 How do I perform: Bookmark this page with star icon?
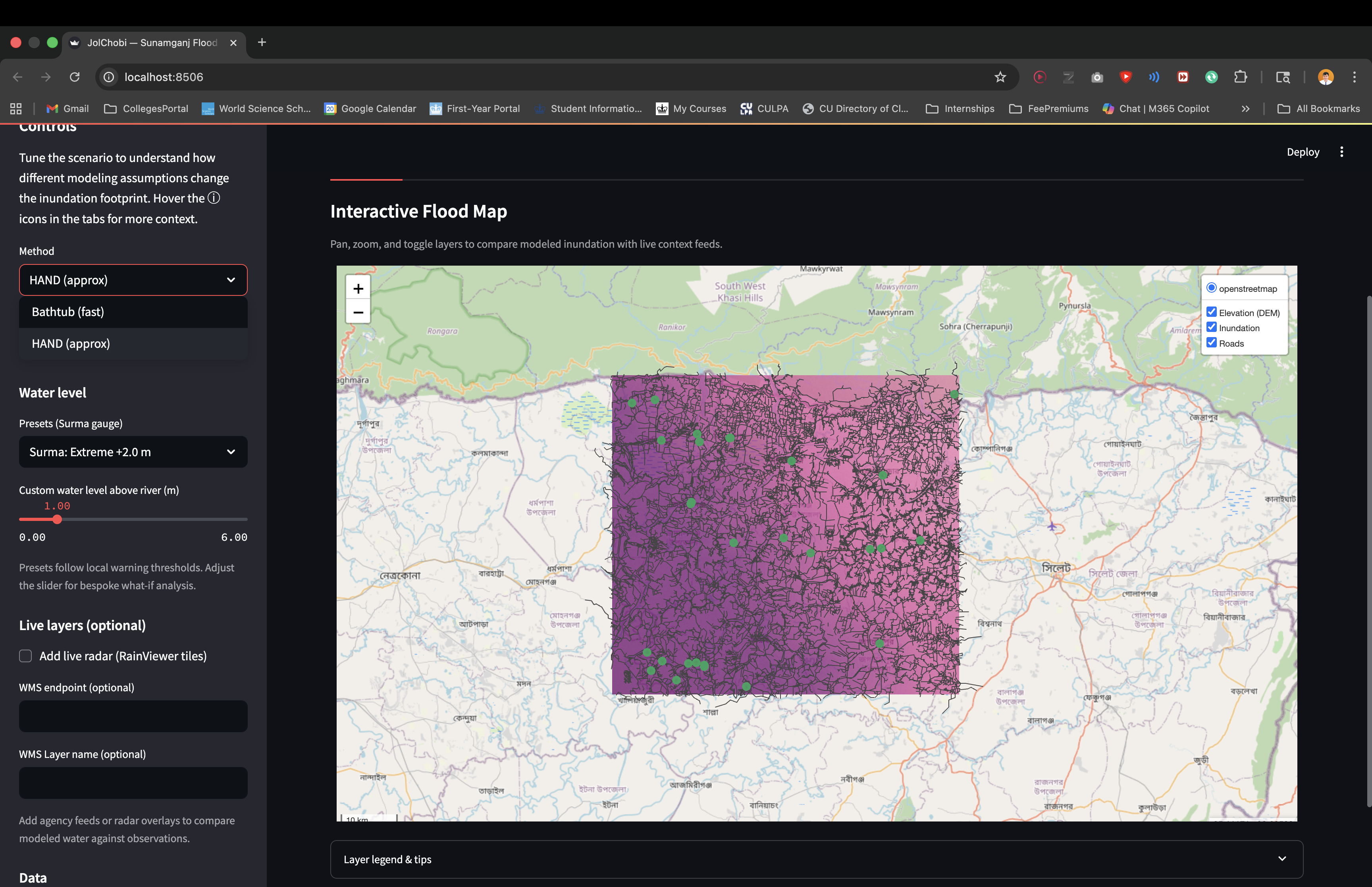click(x=1000, y=77)
